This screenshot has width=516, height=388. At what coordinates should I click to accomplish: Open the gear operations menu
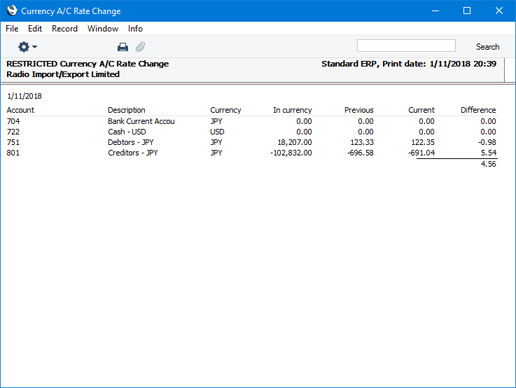(27, 47)
